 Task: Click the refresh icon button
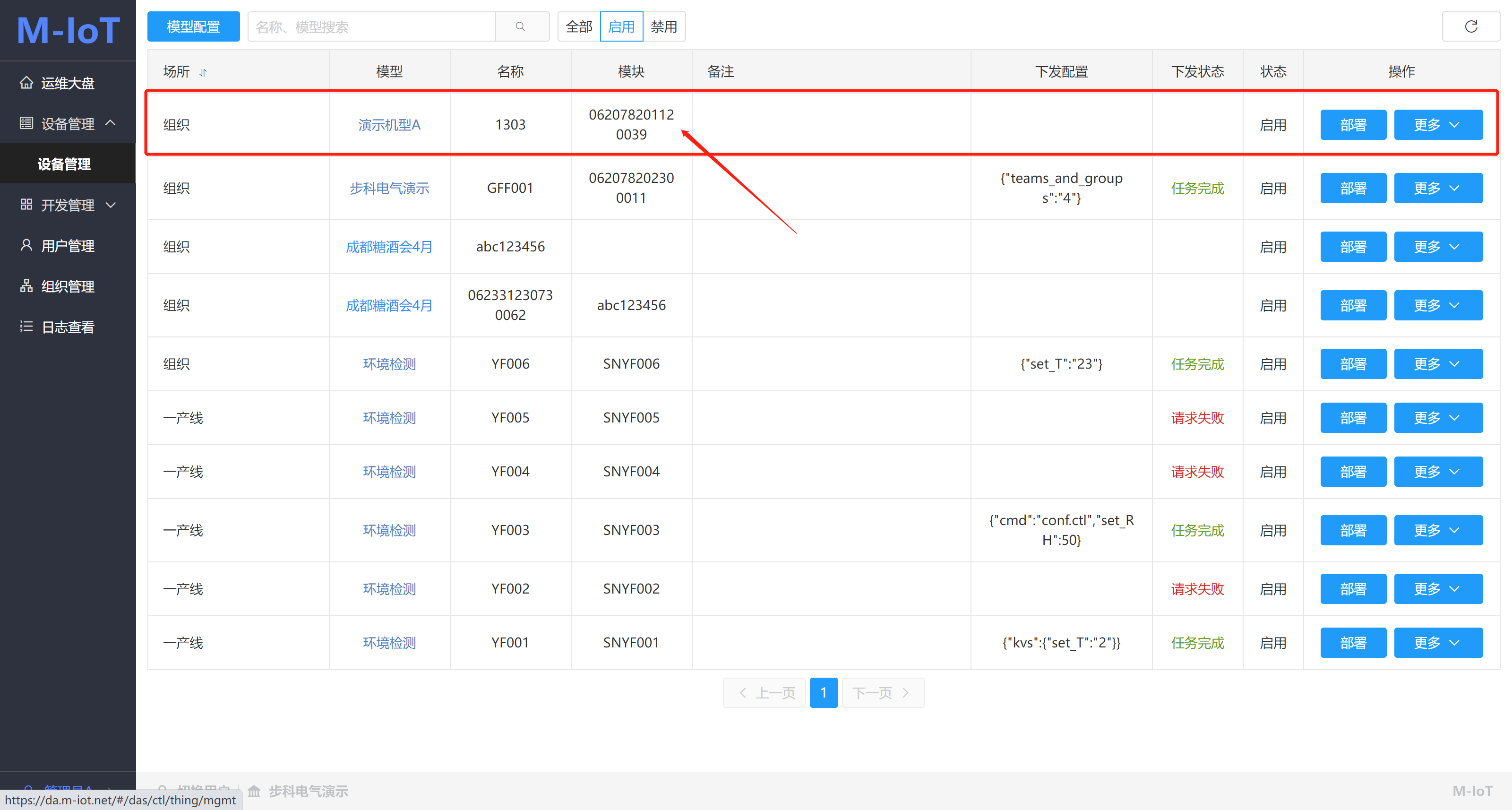coord(1470,26)
